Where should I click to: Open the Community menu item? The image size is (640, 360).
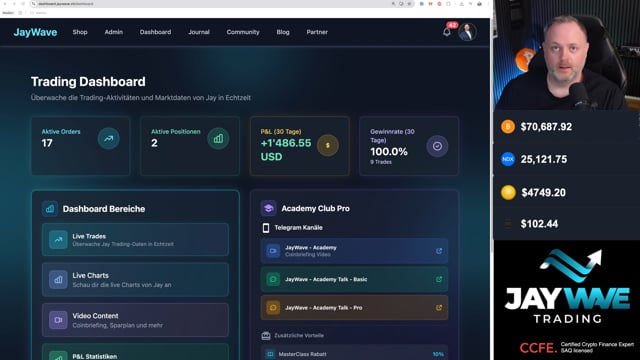coord(243,32)
